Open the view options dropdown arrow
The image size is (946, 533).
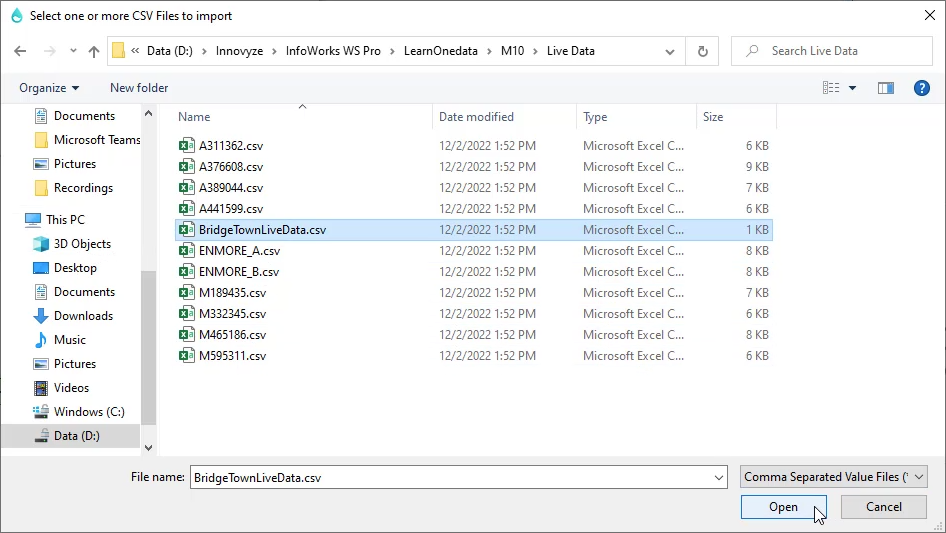pyautogui.click(x=852, y=88)
